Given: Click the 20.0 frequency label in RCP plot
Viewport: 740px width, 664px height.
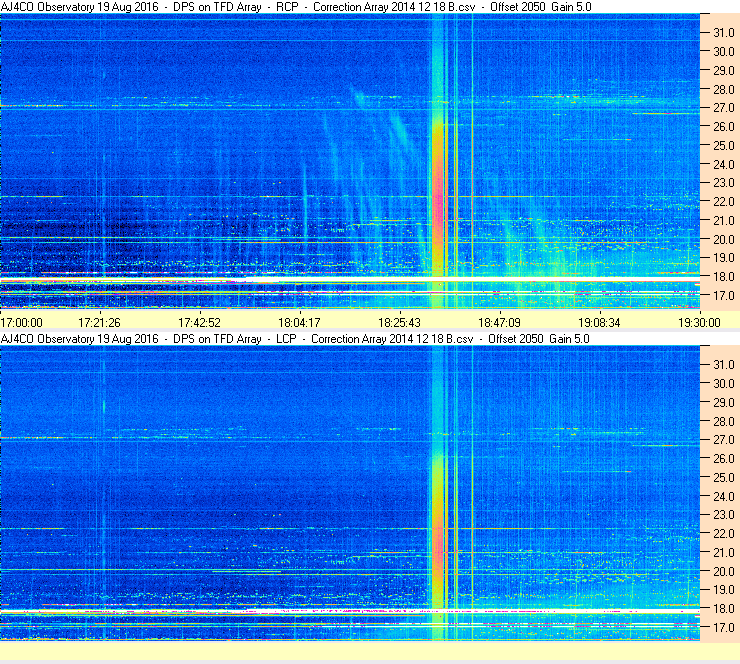Looking at the screenshot, I should [724, 240].
